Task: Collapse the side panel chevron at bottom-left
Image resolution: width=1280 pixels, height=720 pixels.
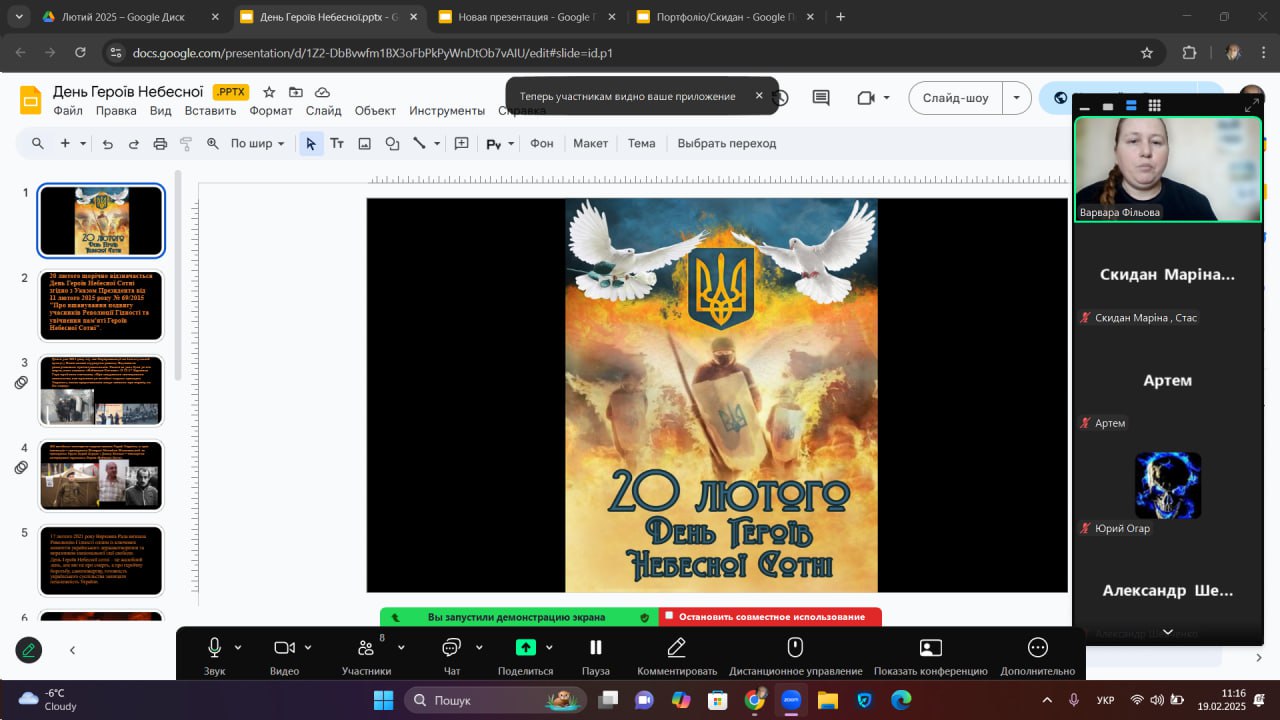Action: tap(72, 650)
